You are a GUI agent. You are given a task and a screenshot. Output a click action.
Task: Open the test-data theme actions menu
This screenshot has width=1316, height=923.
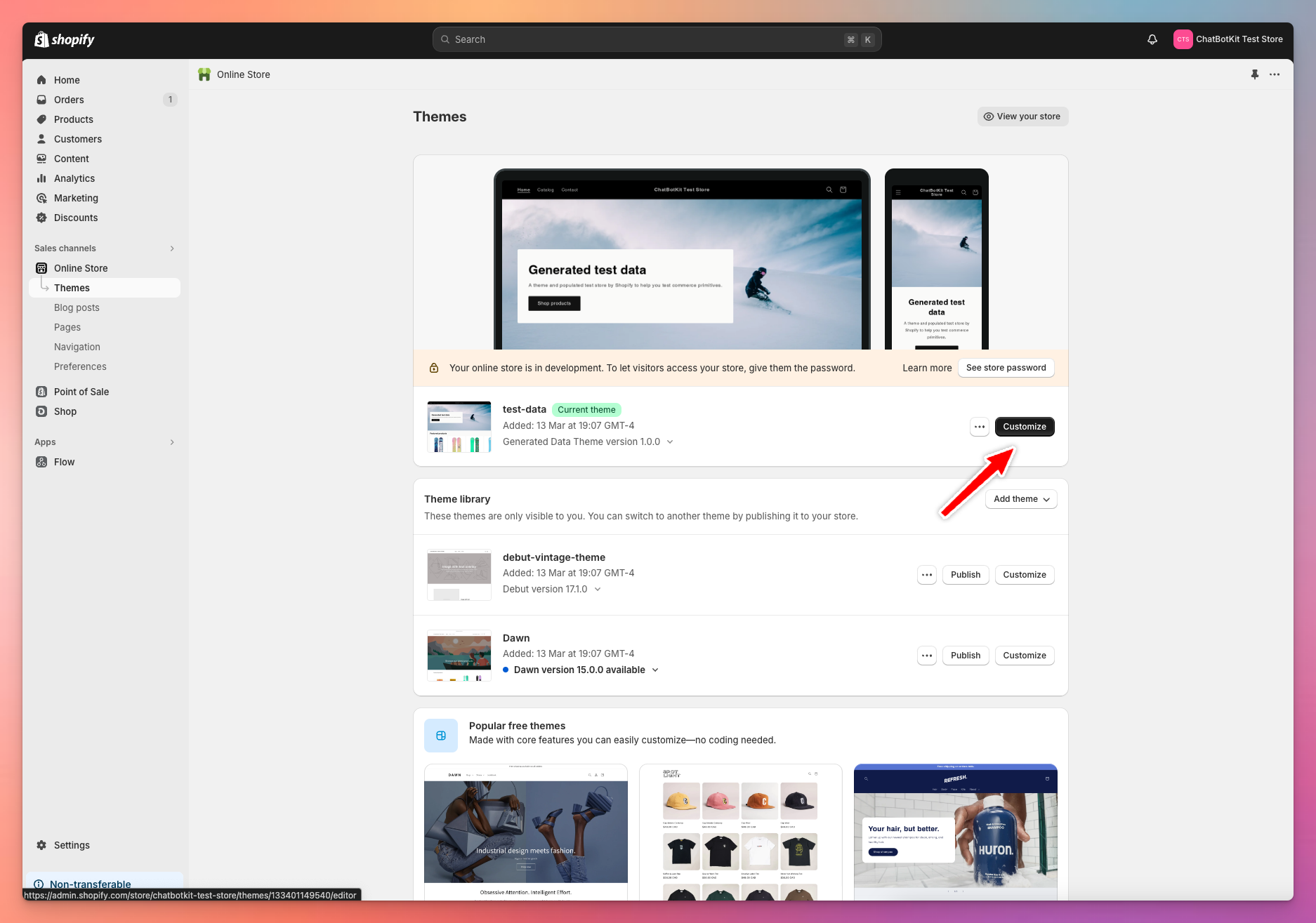click(980, 427)
